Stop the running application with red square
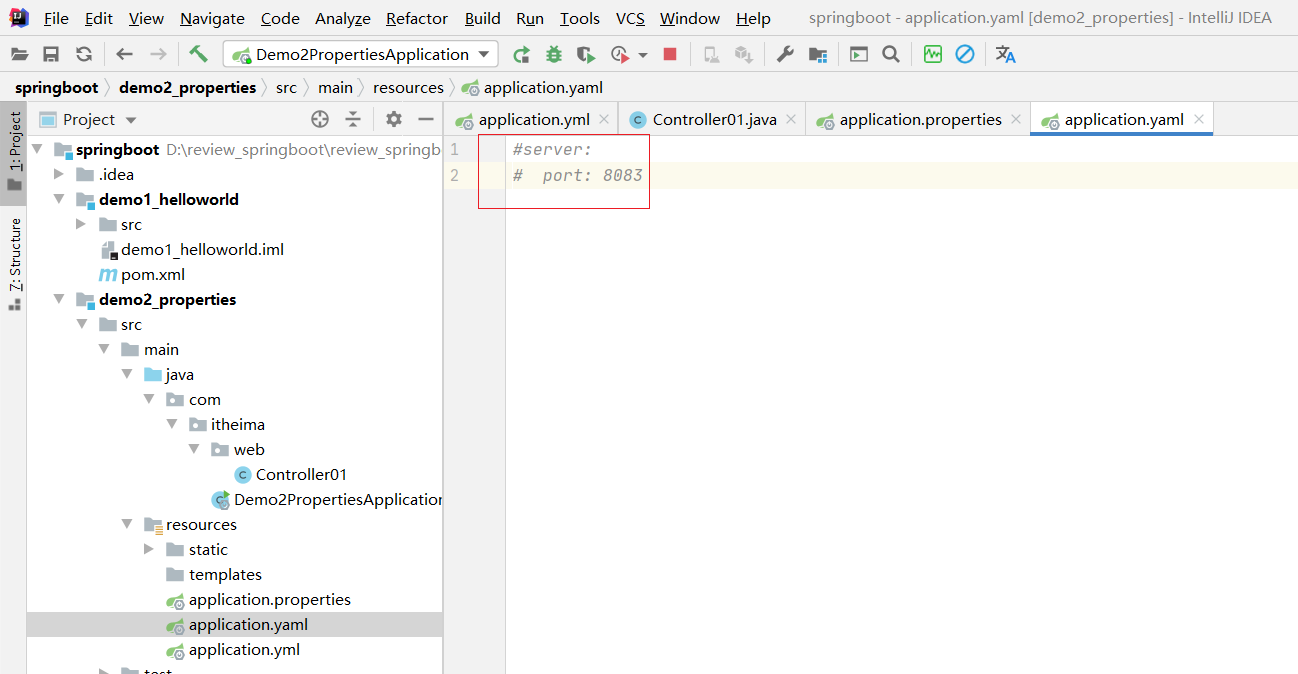Image resolution: width=1298 pixels, height=674 pixels. coord(670,54)
